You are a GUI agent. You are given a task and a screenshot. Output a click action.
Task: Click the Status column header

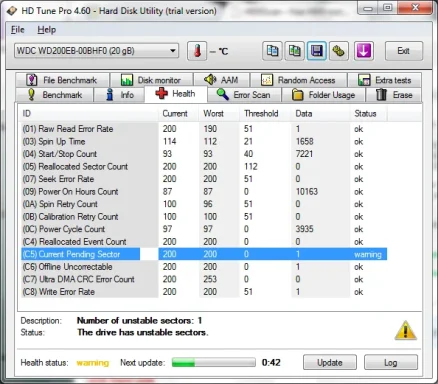(369, 114)
